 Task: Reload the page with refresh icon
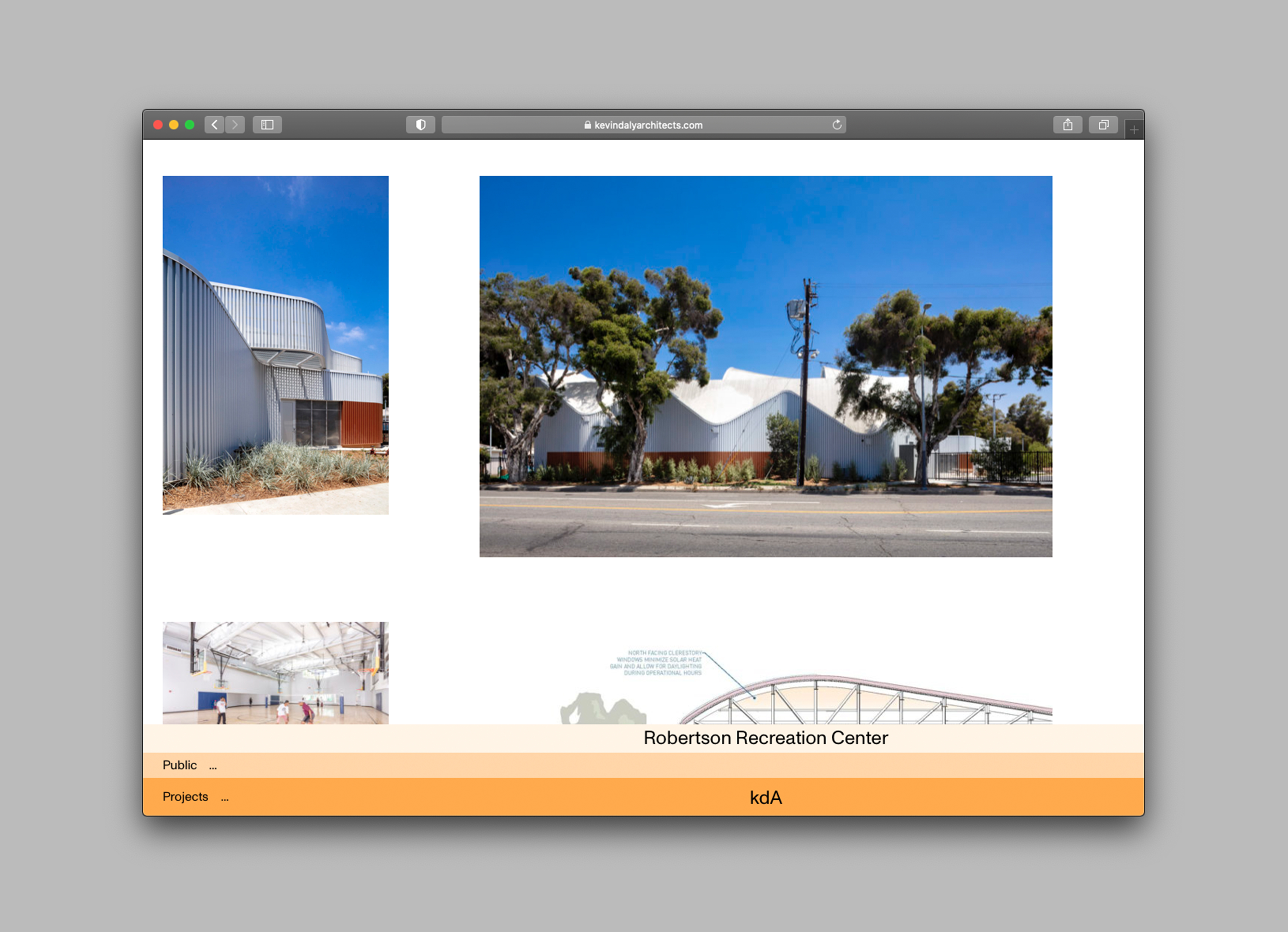click(837, 124)
